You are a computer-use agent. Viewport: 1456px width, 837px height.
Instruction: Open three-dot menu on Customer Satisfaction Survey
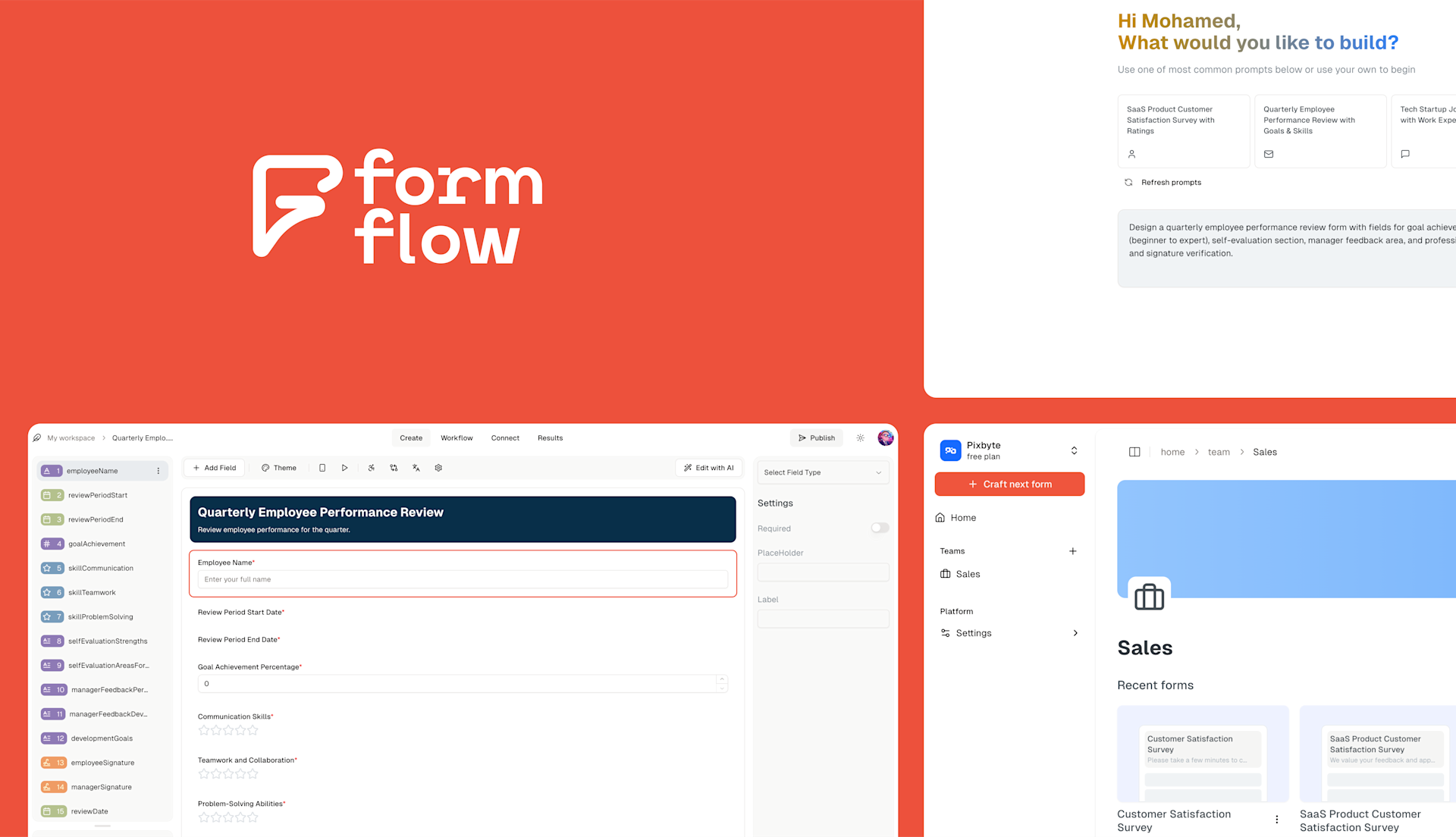tap(1277, 820)
